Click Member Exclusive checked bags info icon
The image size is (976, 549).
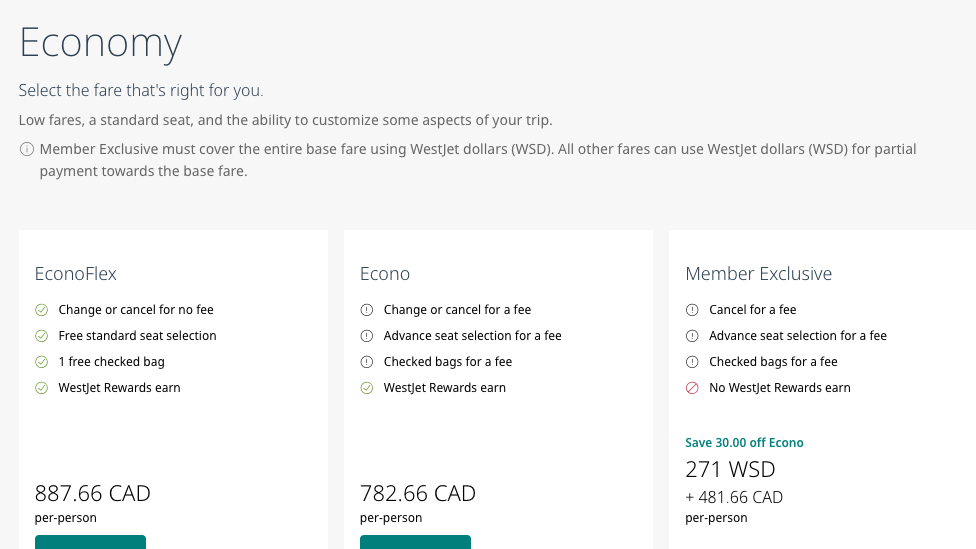click(692, 362)
